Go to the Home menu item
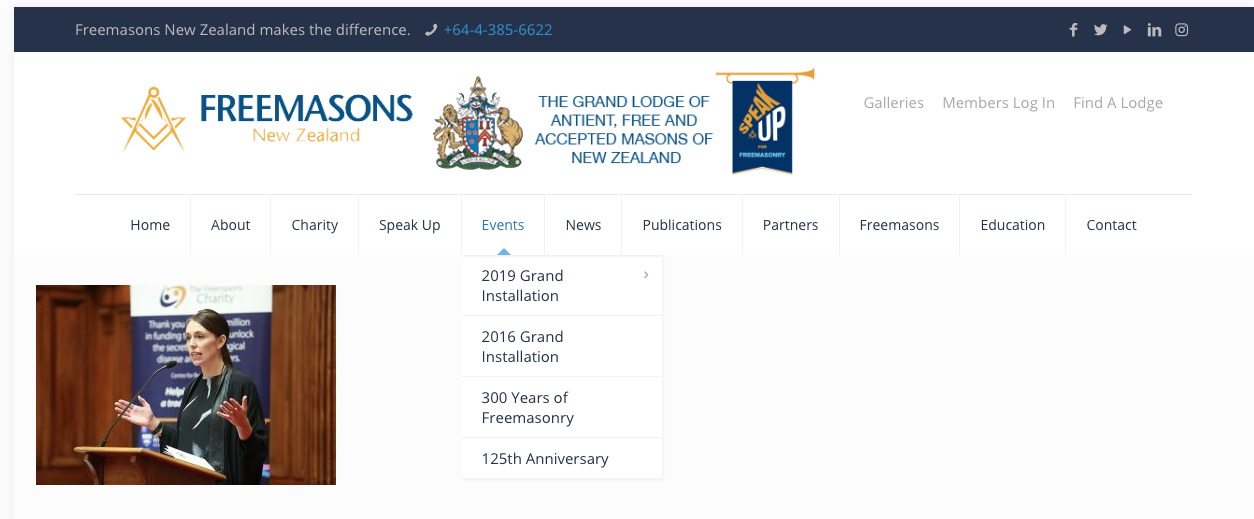The height and width of the screenshot is (519, 1254). pyautogui.click(x=150, y=225)
